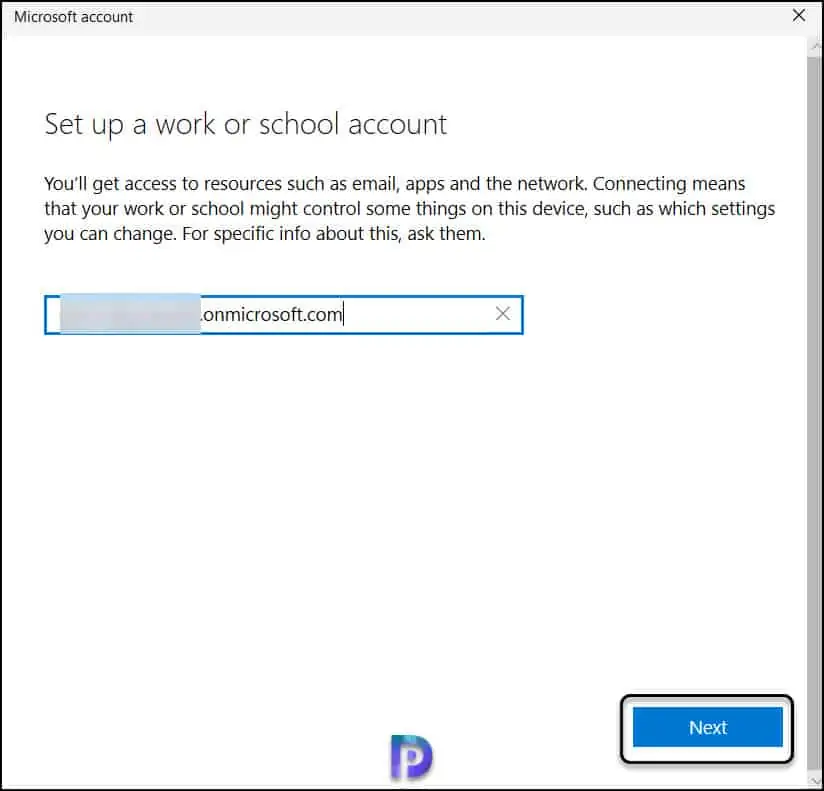Click the Next button
Screen dimensions: 824x791
point(707,727)
